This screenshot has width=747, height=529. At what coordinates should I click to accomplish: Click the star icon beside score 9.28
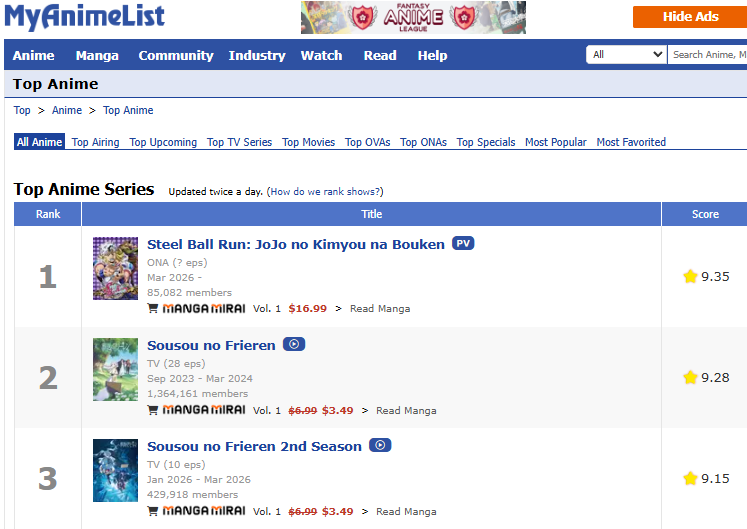[x=690, y=377]
